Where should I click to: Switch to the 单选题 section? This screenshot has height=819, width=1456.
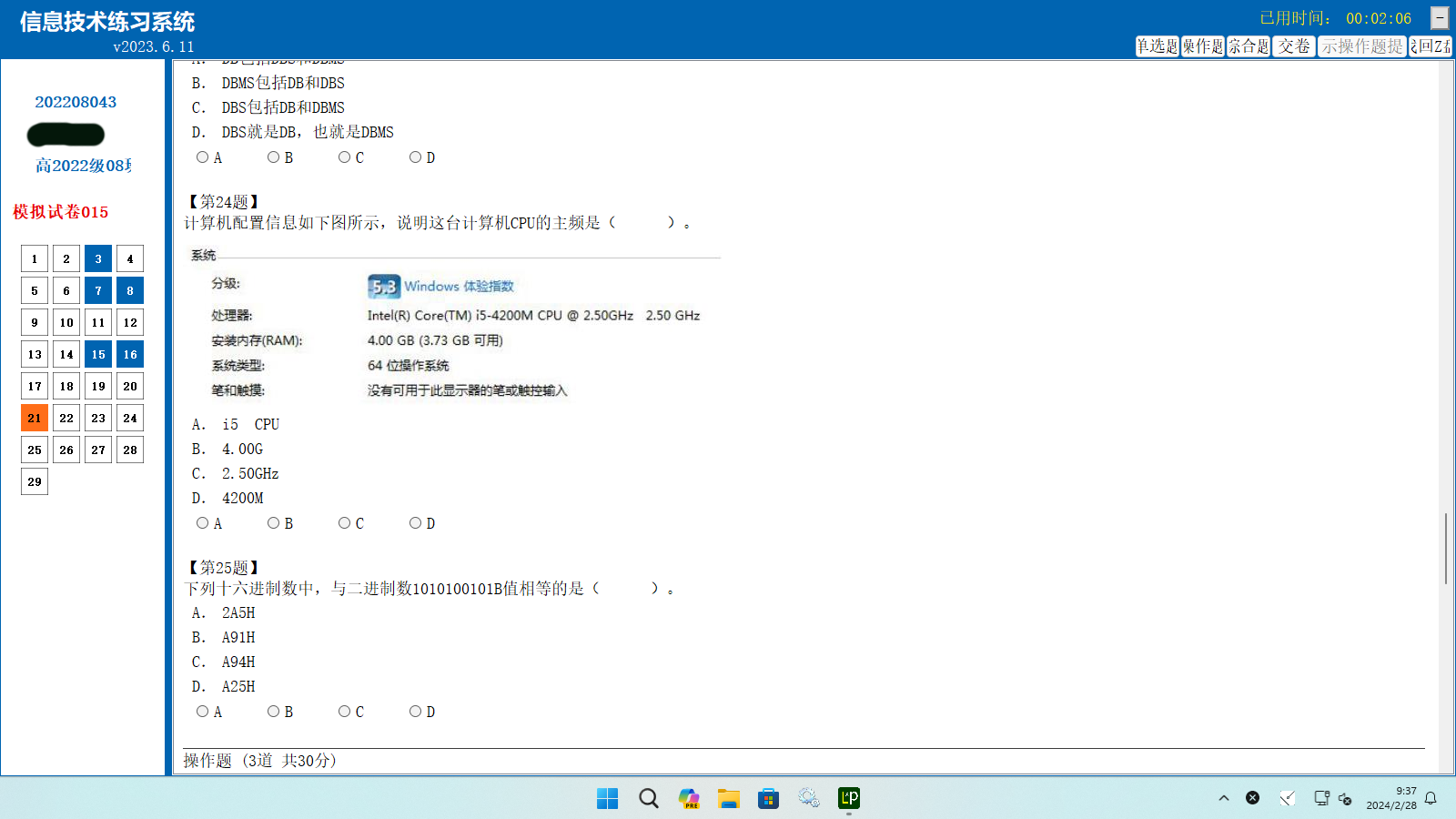(1157, 46)
